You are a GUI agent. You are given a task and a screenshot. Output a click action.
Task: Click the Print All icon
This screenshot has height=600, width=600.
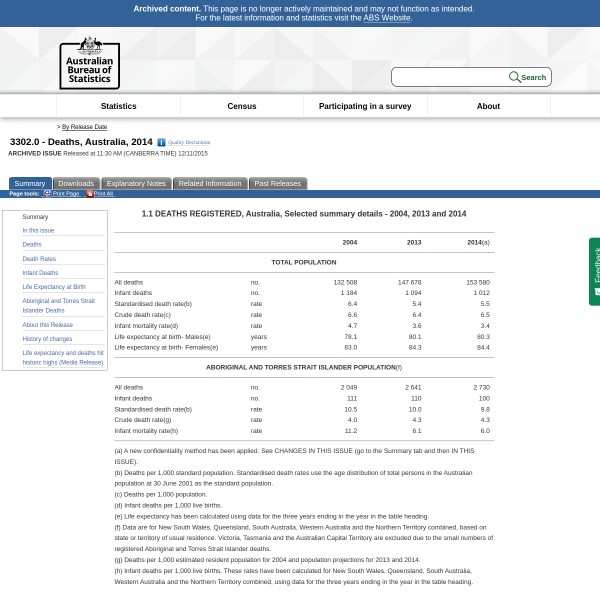click(x=90, y=193)
